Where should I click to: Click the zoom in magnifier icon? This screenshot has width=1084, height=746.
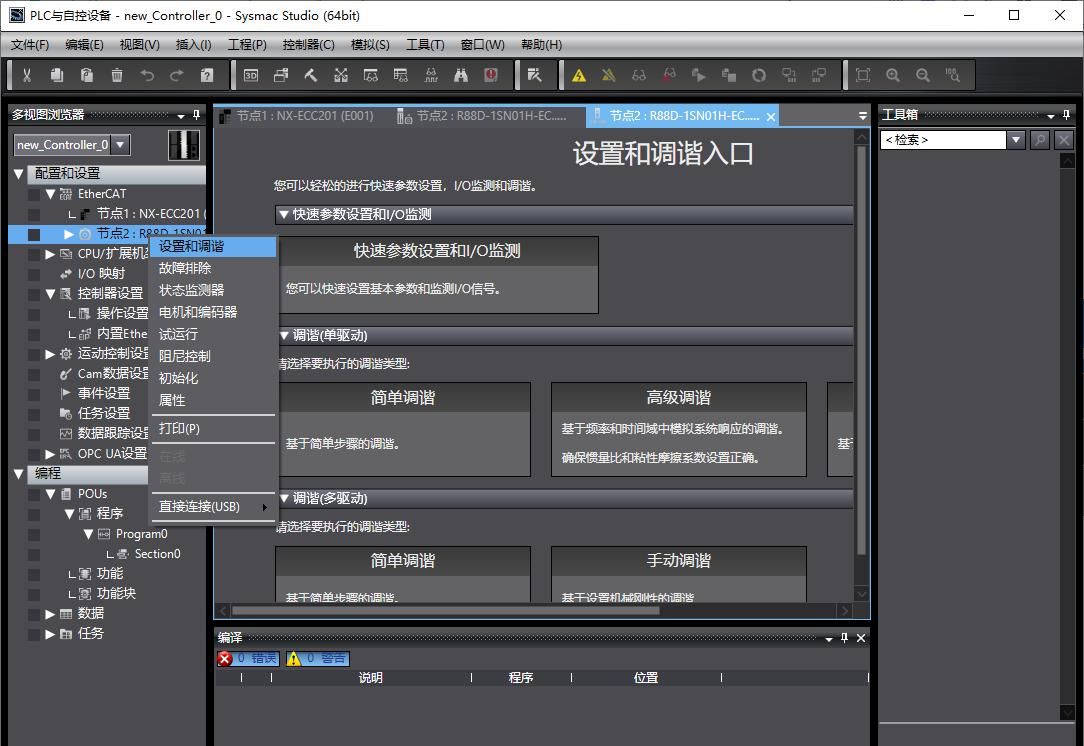(893, 75)
